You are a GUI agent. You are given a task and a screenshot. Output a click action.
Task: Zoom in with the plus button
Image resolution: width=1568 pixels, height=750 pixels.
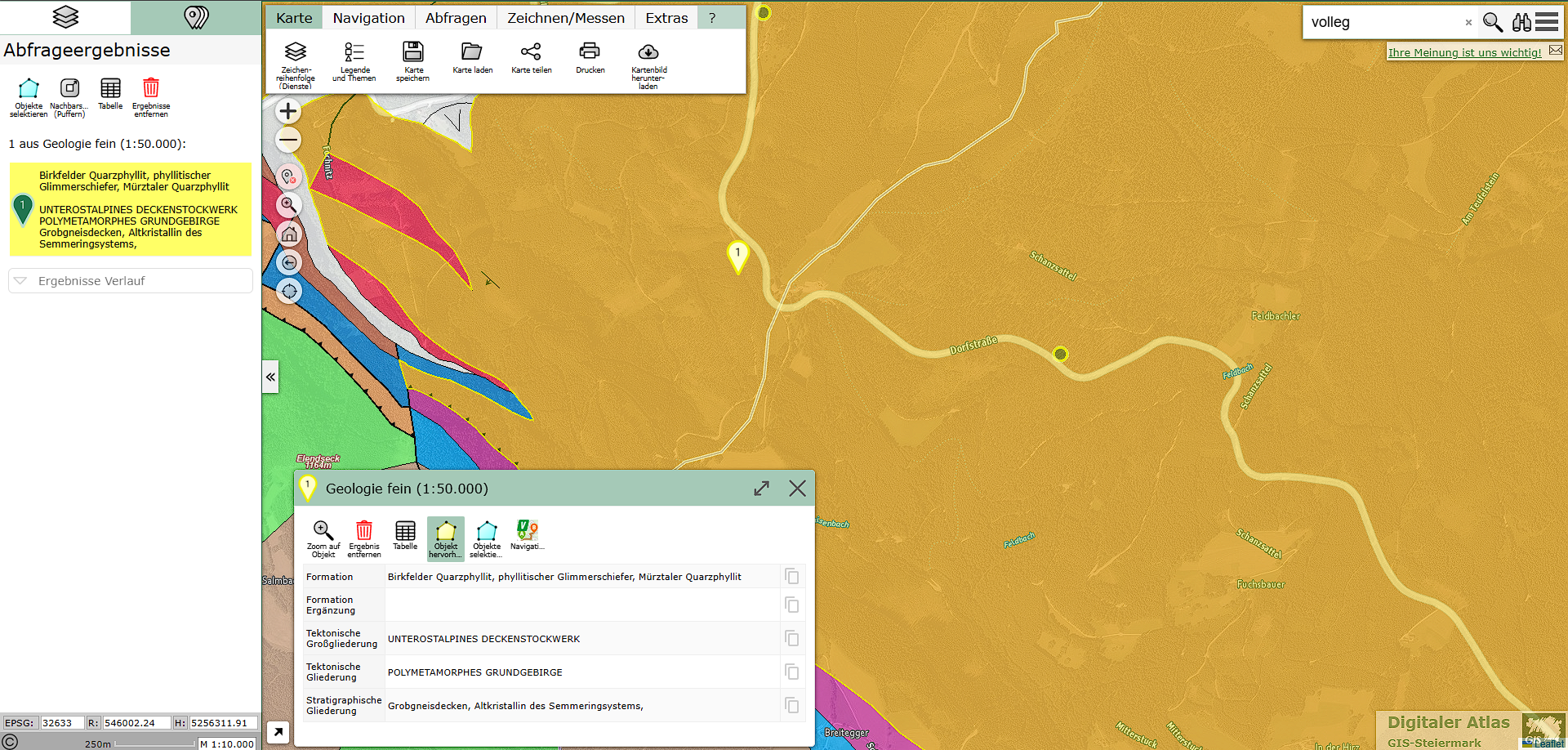tap(288, 111)
